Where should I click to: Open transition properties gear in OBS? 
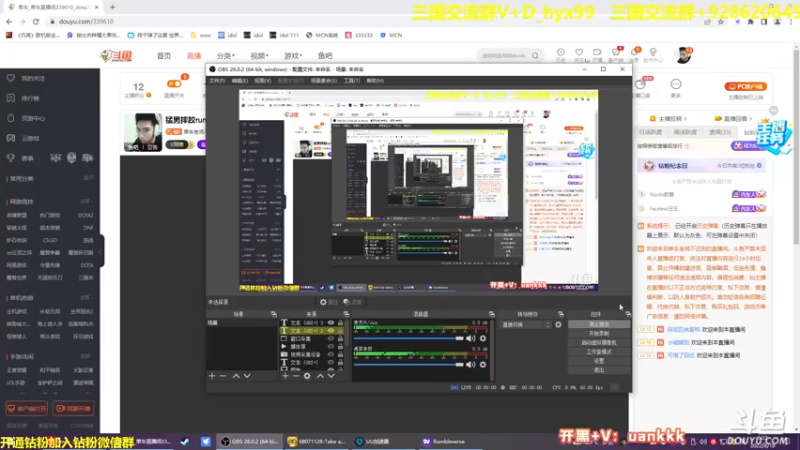[558, 324]
